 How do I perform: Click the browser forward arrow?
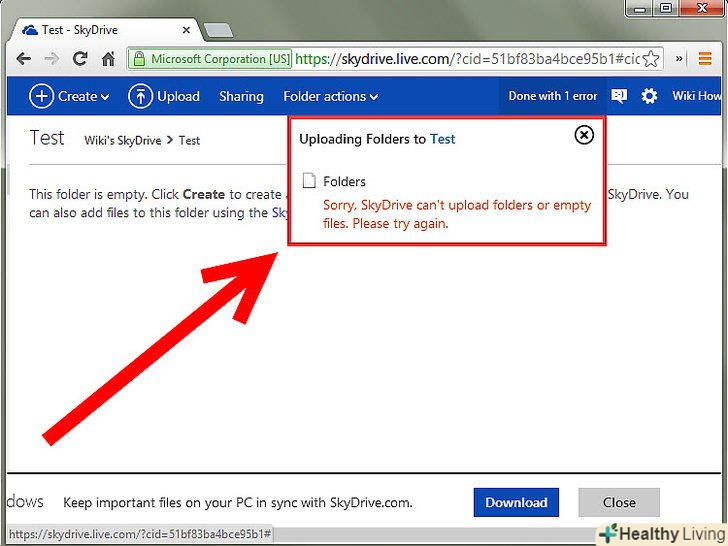tap(52, 59)
